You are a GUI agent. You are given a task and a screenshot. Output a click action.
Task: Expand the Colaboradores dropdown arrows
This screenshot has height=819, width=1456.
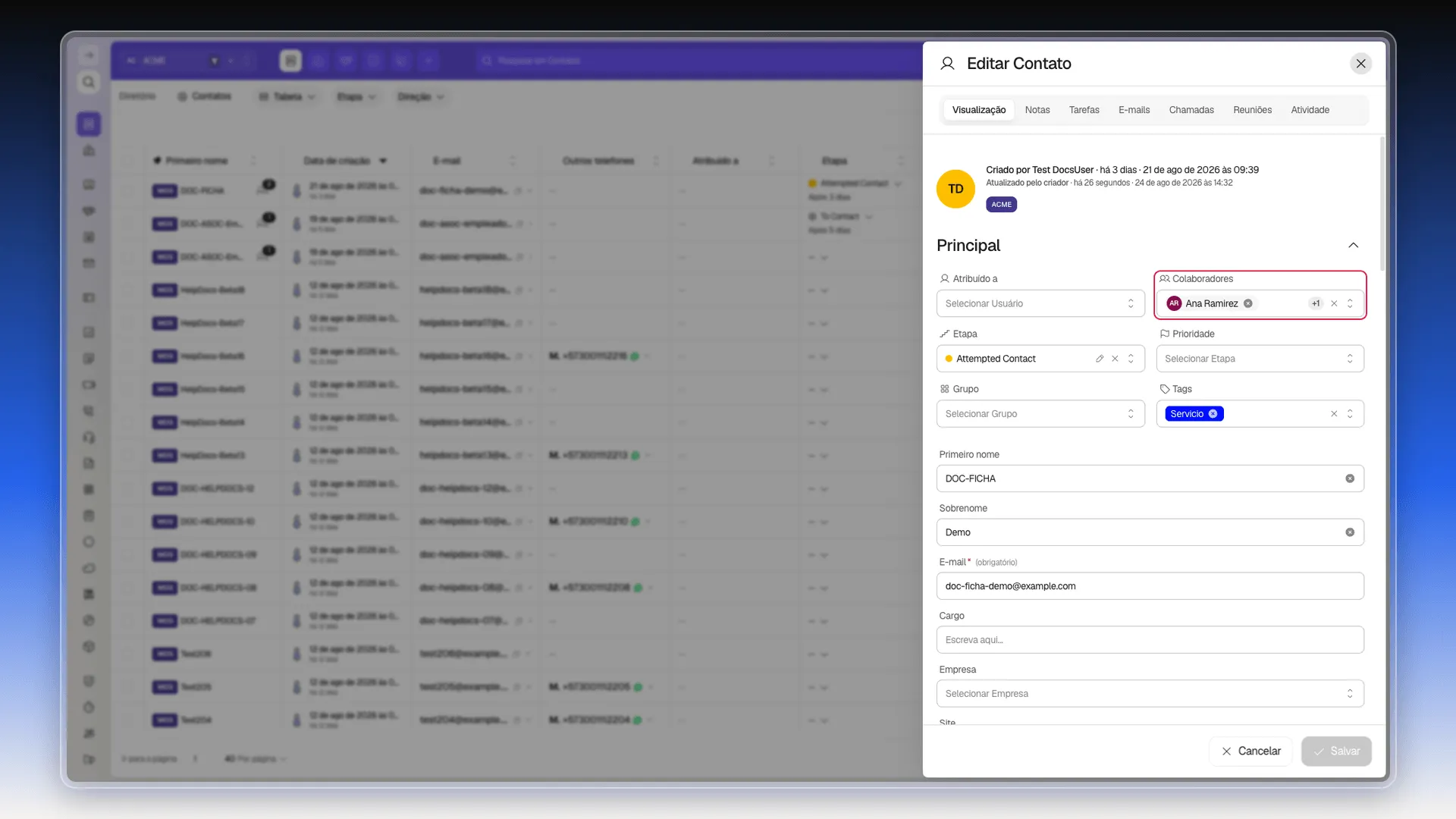[1350, 303]
